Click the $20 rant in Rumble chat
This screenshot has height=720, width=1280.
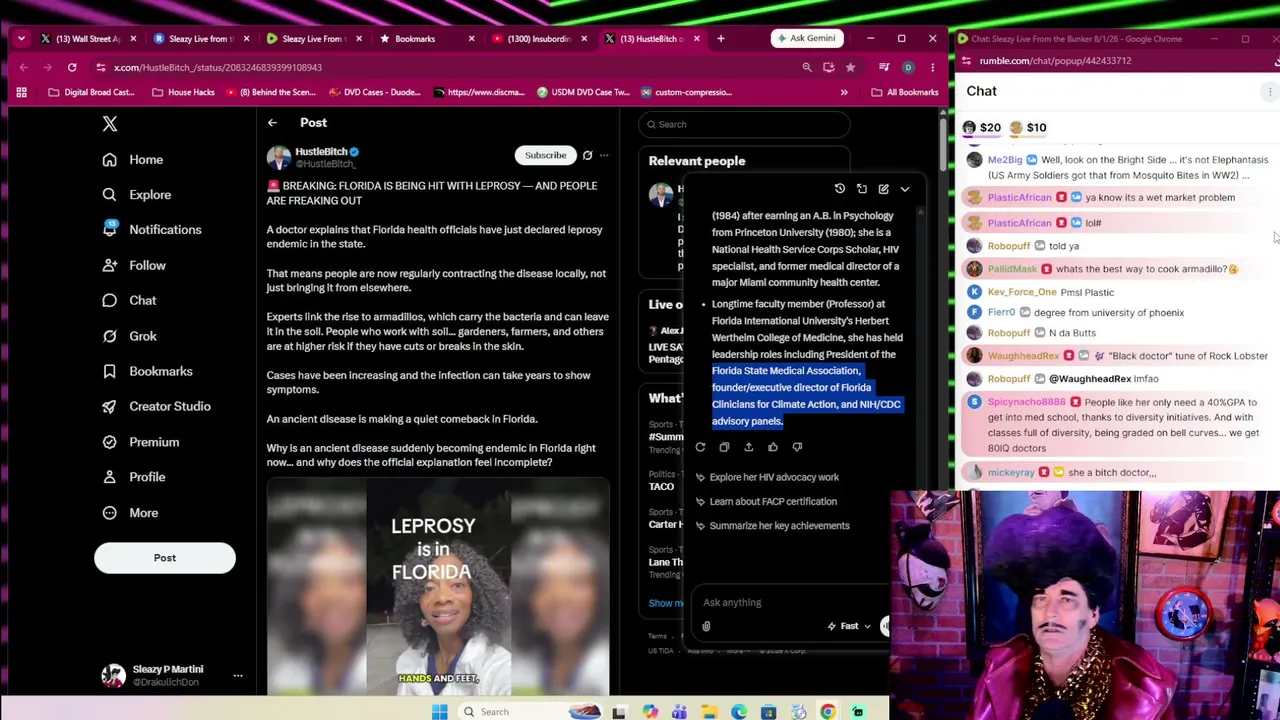(981, 128)
